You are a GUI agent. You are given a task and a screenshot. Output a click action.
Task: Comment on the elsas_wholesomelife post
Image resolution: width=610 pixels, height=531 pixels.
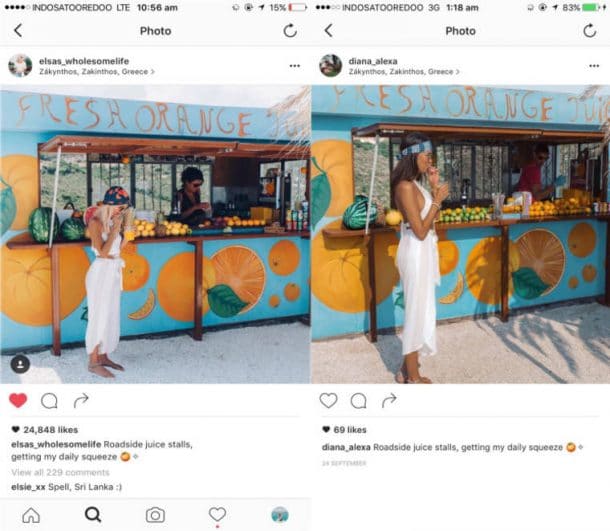[49, 401]
